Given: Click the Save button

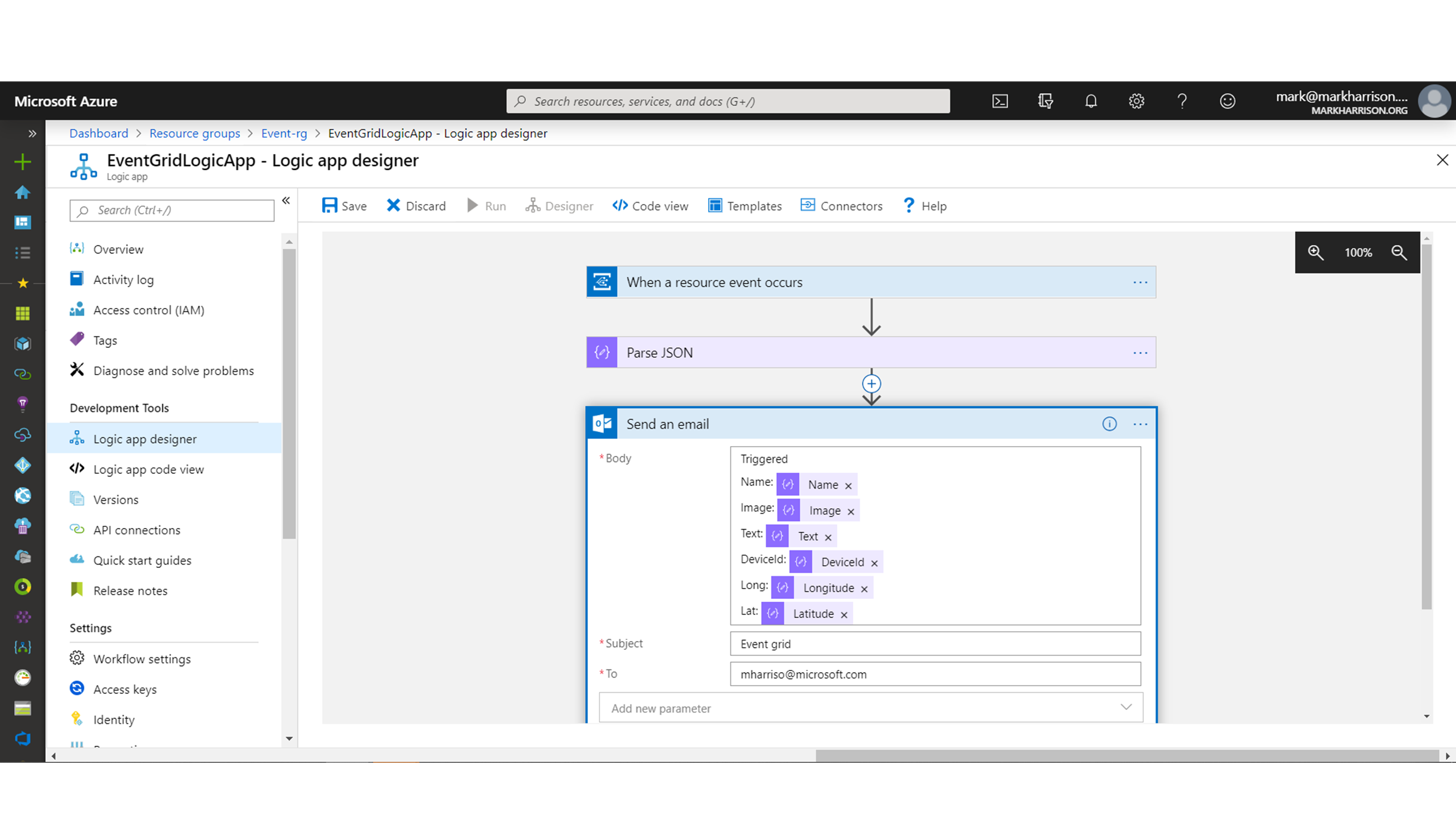Looking at the screenshot, I should coord(344,206).
